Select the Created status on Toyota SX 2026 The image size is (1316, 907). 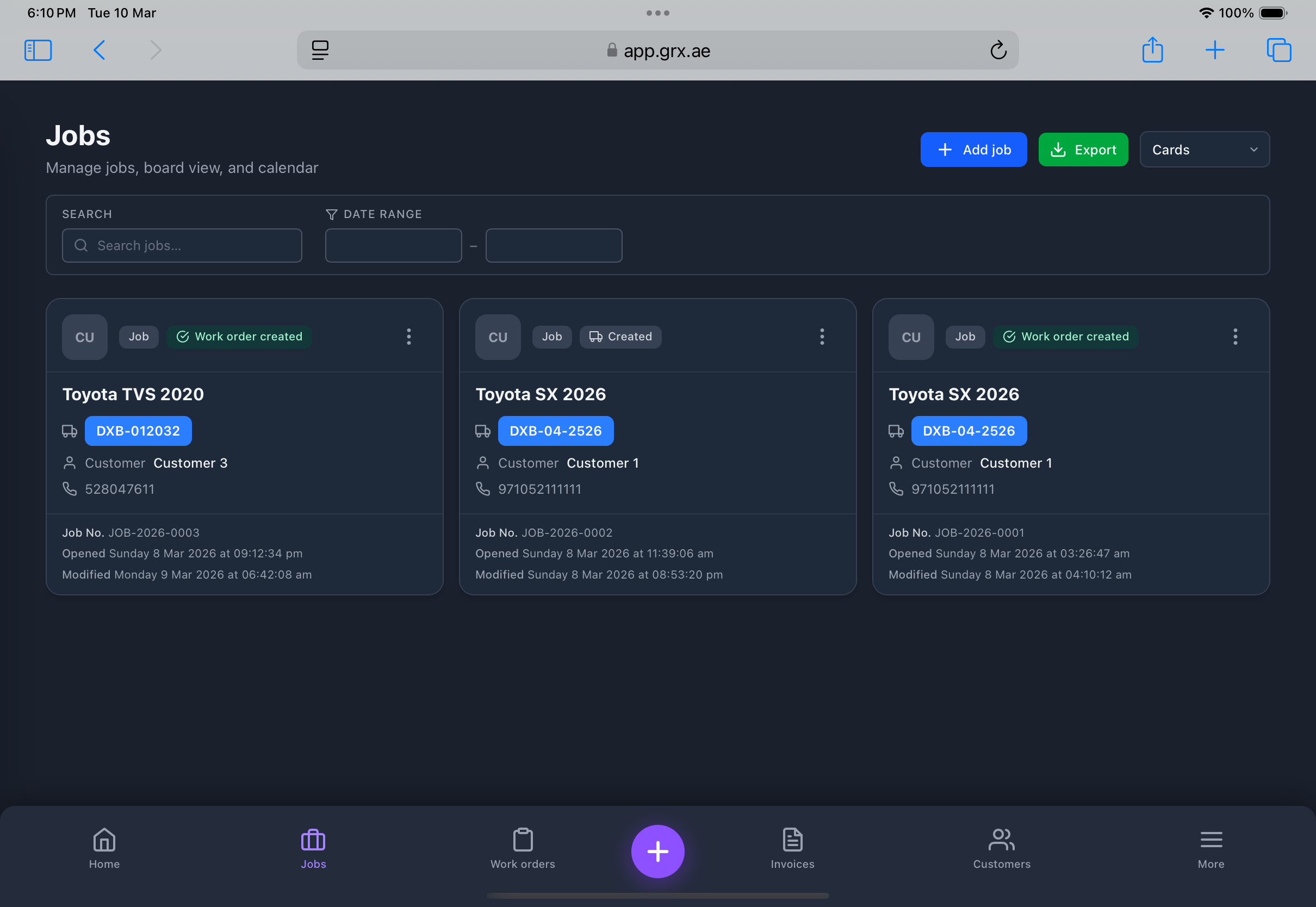coord(620,337)
